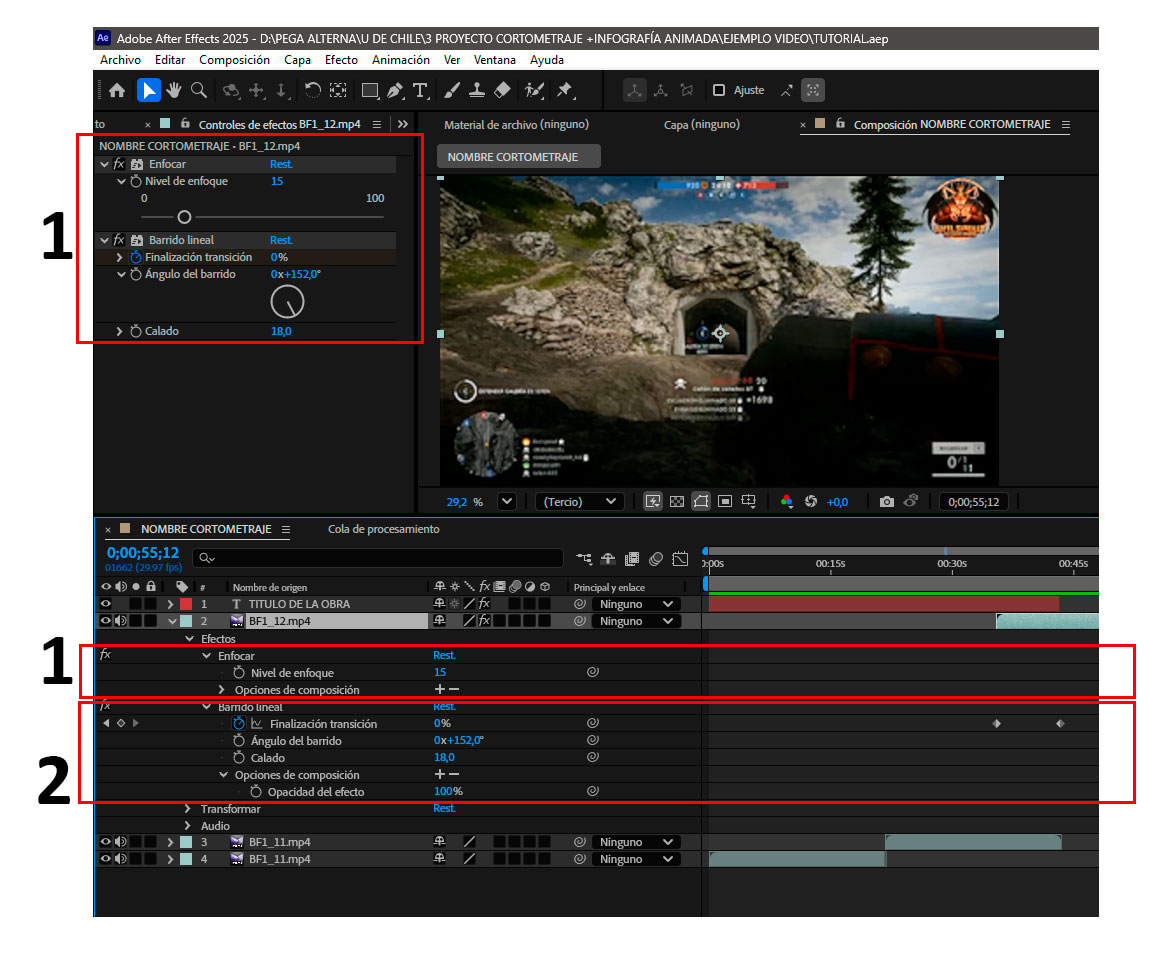Click the Ángulo del barrido dial
The image size is (1150, 959).
click(288, 302)
